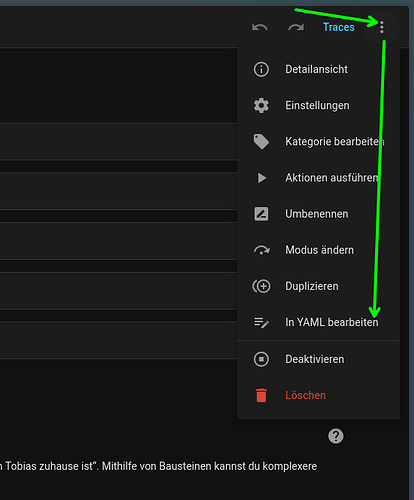The width and height of the screenshot is (414, 500).
Task: Click the tag category icon
Action: 261,142
